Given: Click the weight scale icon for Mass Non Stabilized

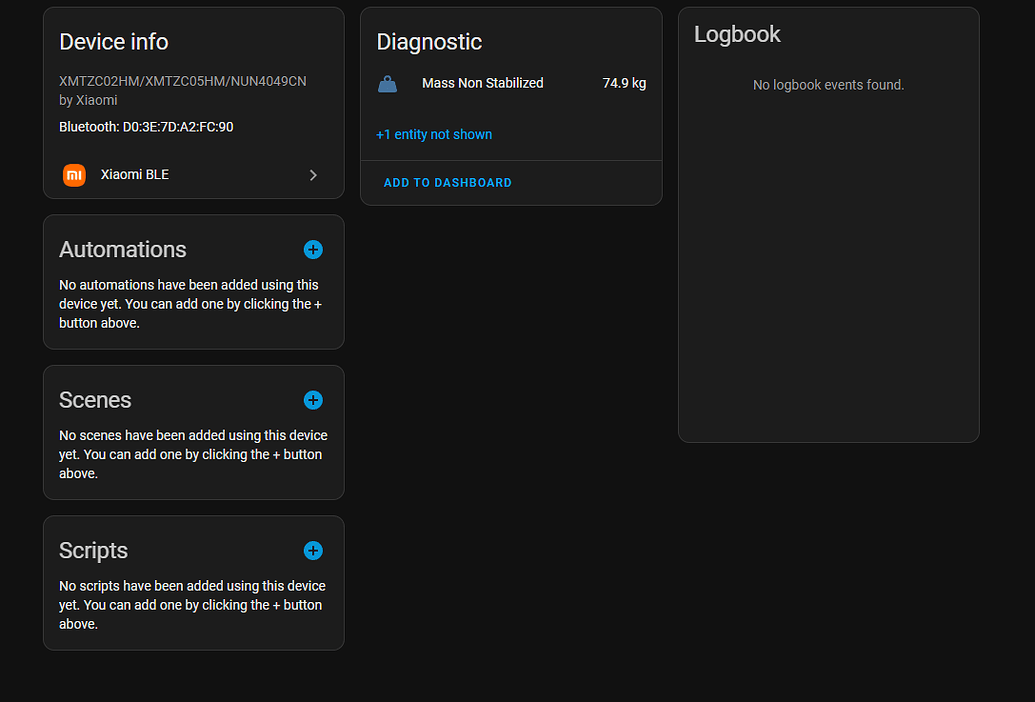Looking at the screenshot, I should [x=387, y=83].
